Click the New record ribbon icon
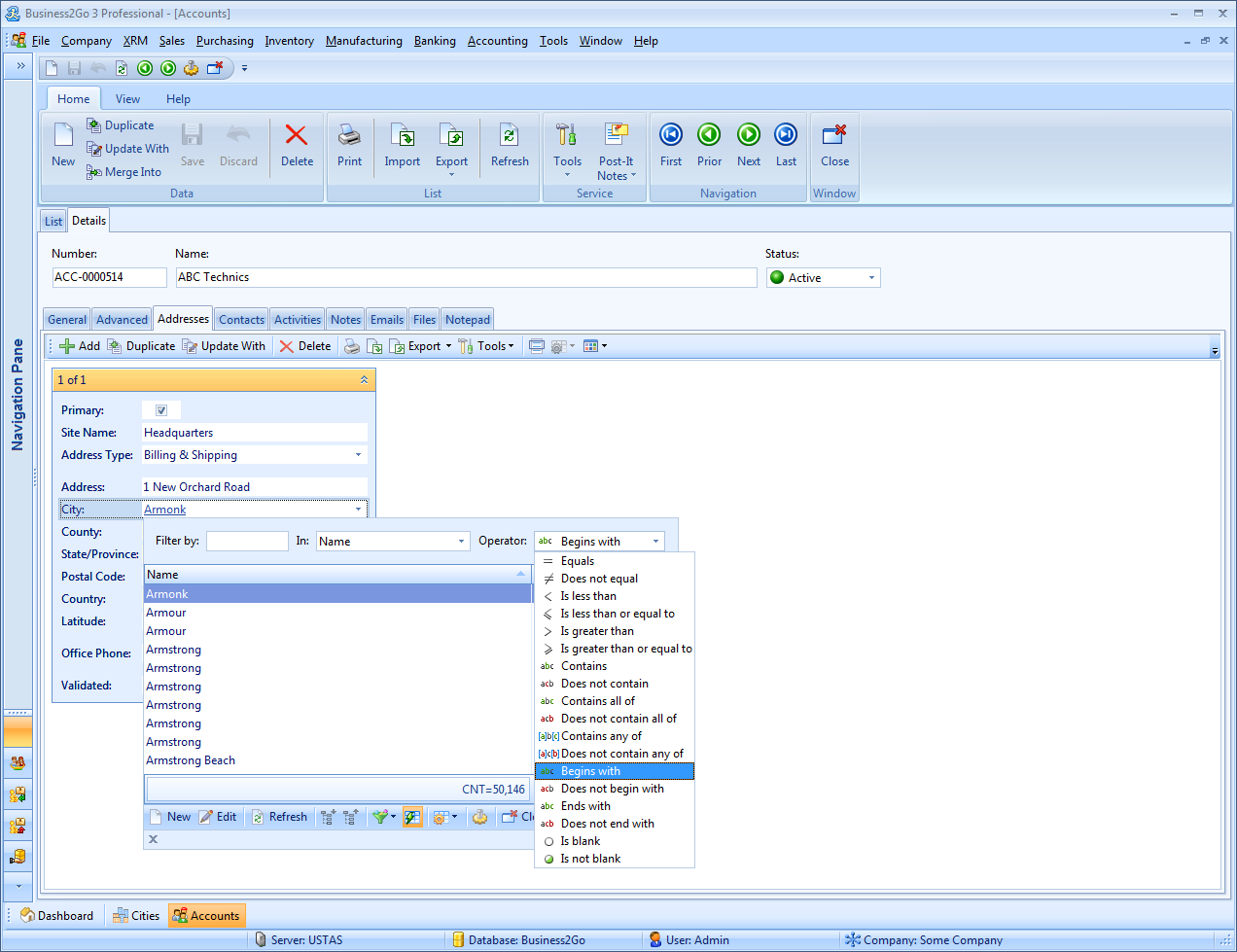Image resolution: width=1237 pixels, height=952 pixels. [63, 135]
